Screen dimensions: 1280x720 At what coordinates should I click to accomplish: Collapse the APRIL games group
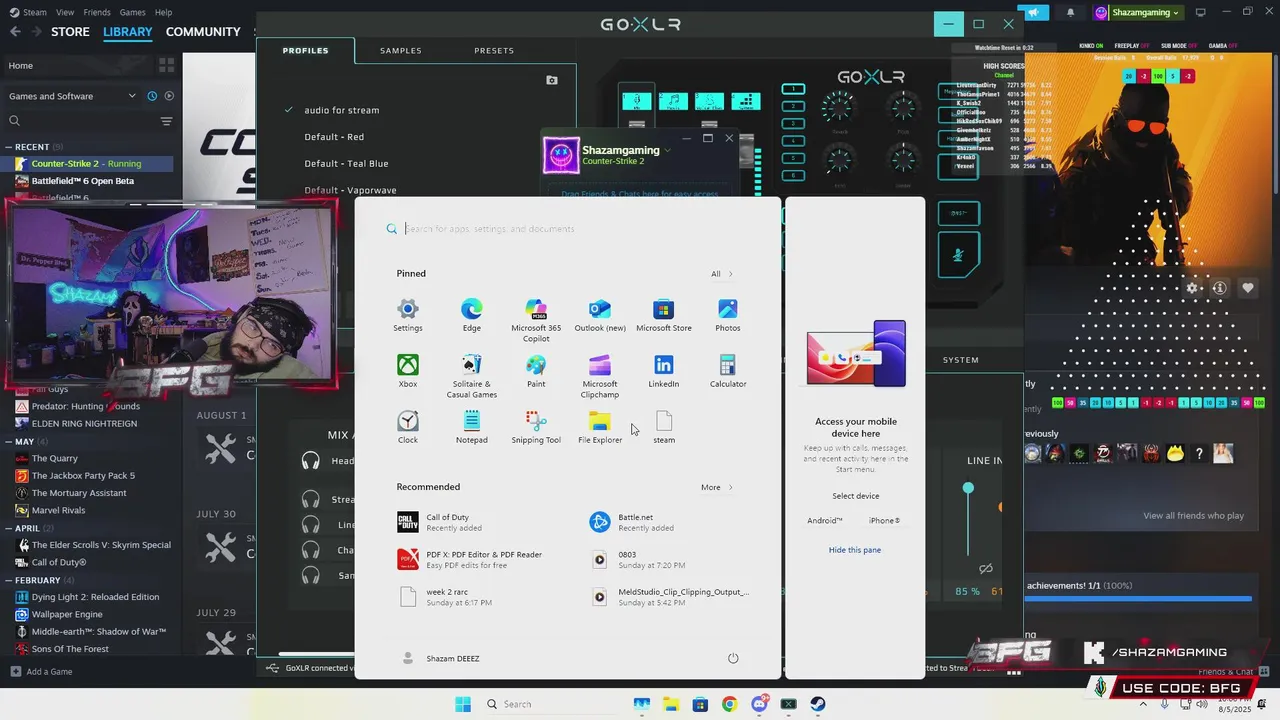click(9, 528)
